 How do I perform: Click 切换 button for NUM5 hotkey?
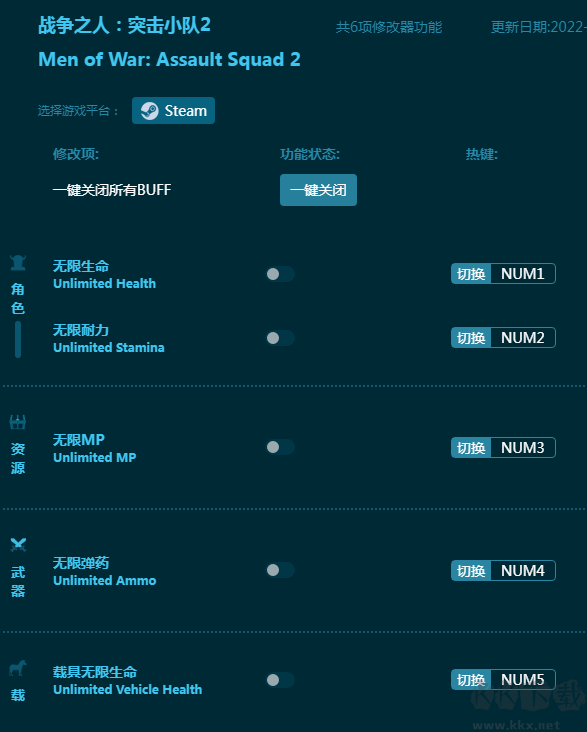click(x=471, y=680)
